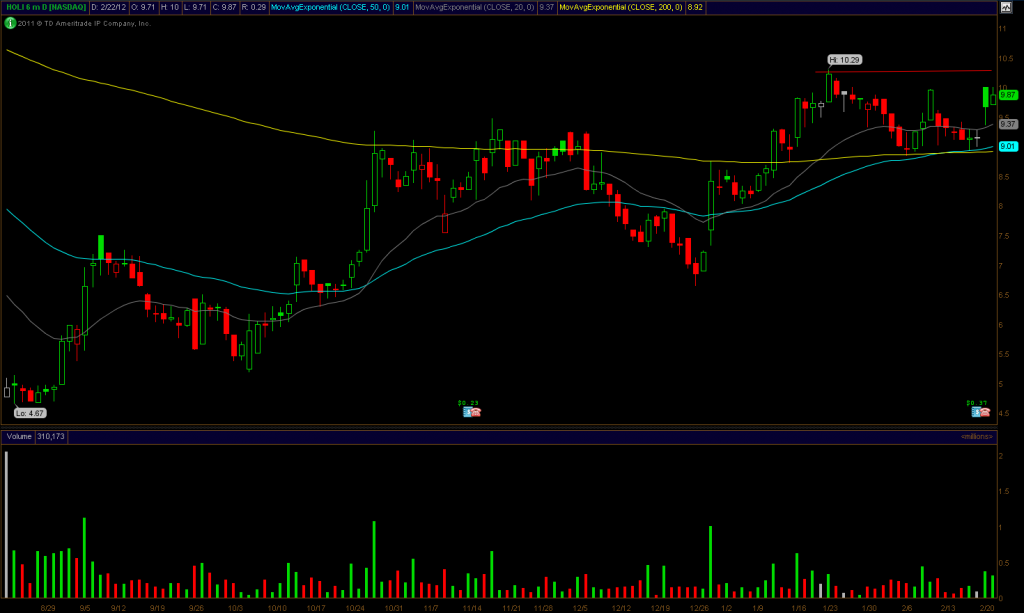Click the 10/24 date on the time axis
This screenshot has height=613, width=1024.
pyautogui.click(x=355, y=608)
